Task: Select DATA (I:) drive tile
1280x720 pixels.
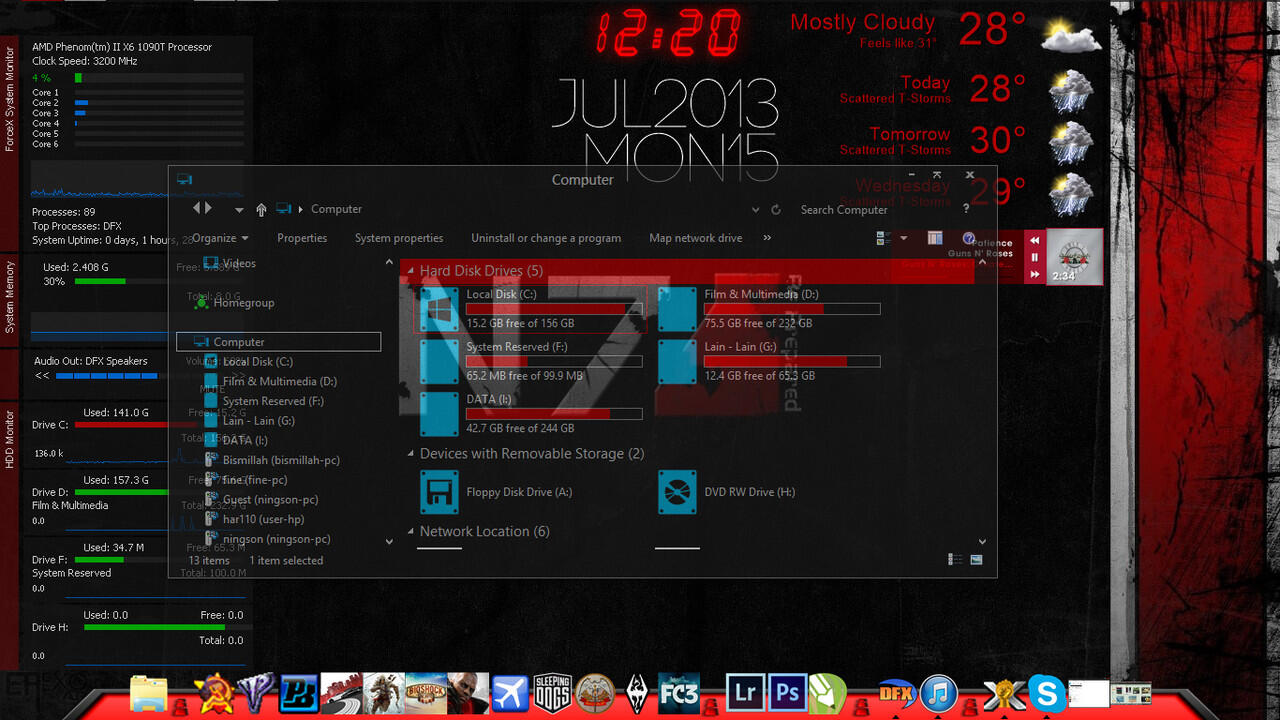Action: (532, 414)
